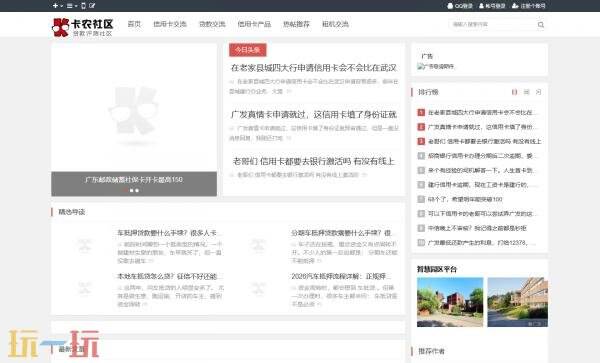Click left 智慧园区平台 building photo

(450, 302)
